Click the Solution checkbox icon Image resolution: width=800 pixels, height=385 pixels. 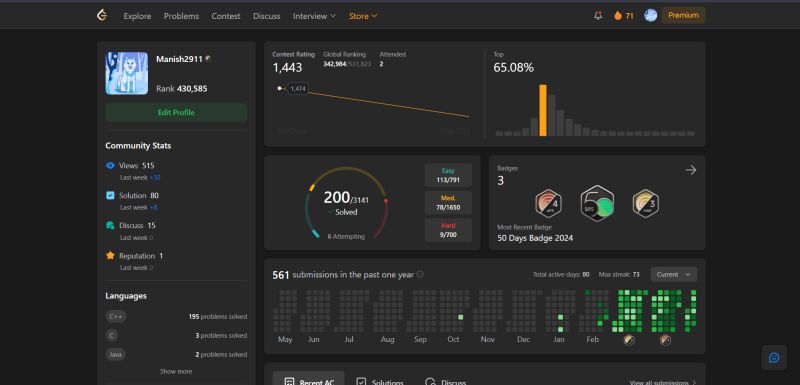click(110, 195)
